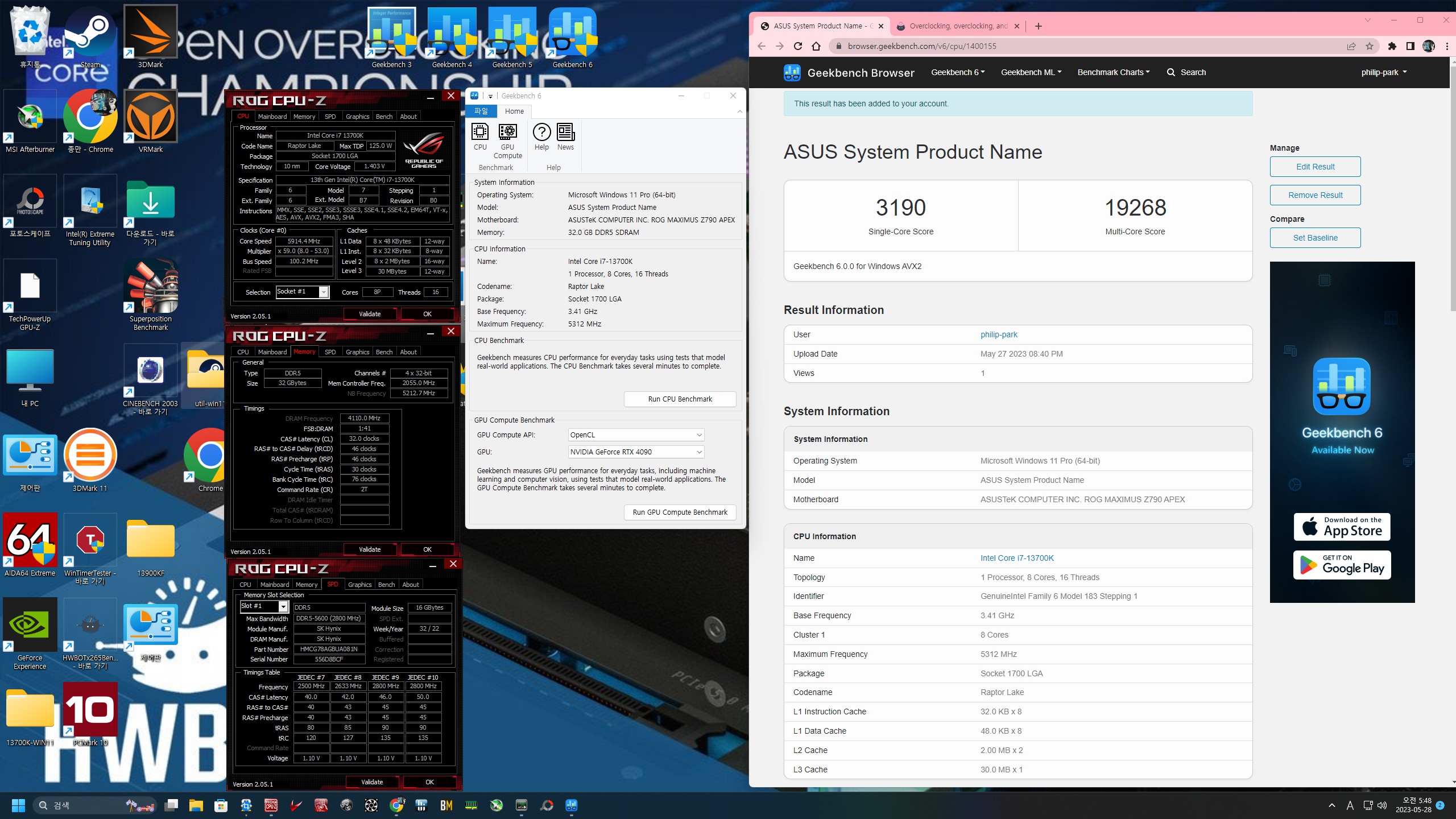Click Run CPU Benchmark button
The height and width of the screenshot is (819, 1456).
tap(680, 399)
